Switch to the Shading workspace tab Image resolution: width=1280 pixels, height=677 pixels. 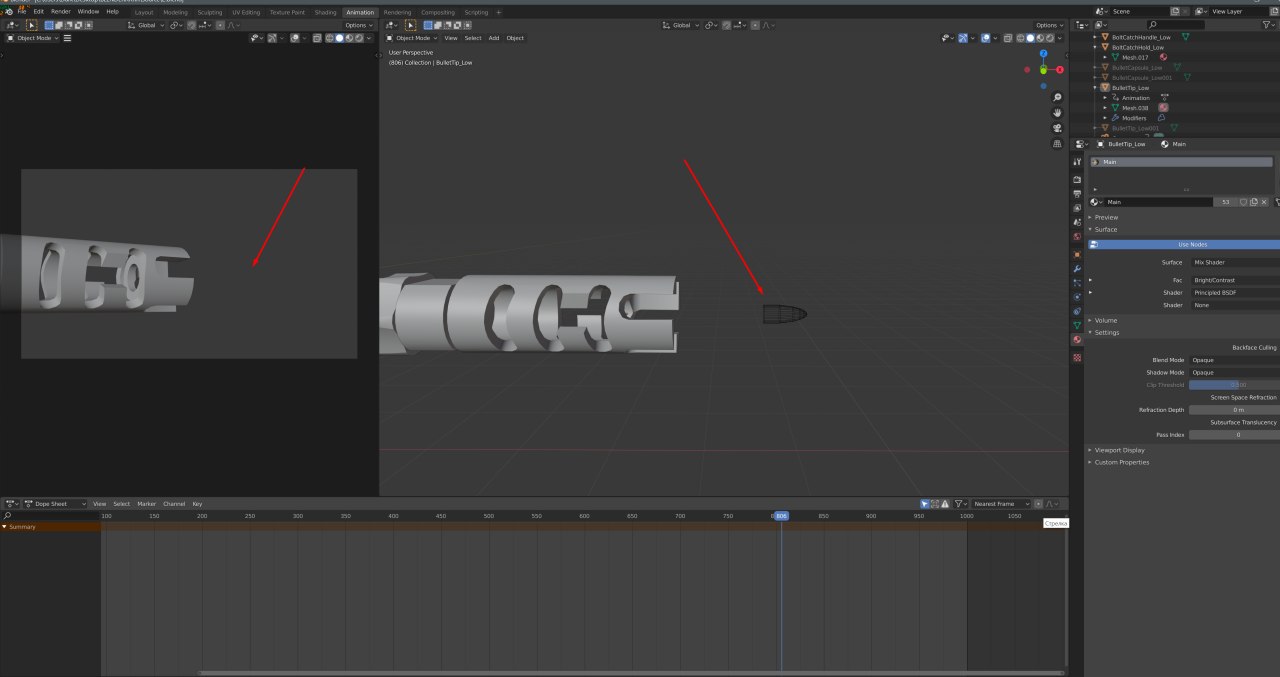(x=325, y=12)
